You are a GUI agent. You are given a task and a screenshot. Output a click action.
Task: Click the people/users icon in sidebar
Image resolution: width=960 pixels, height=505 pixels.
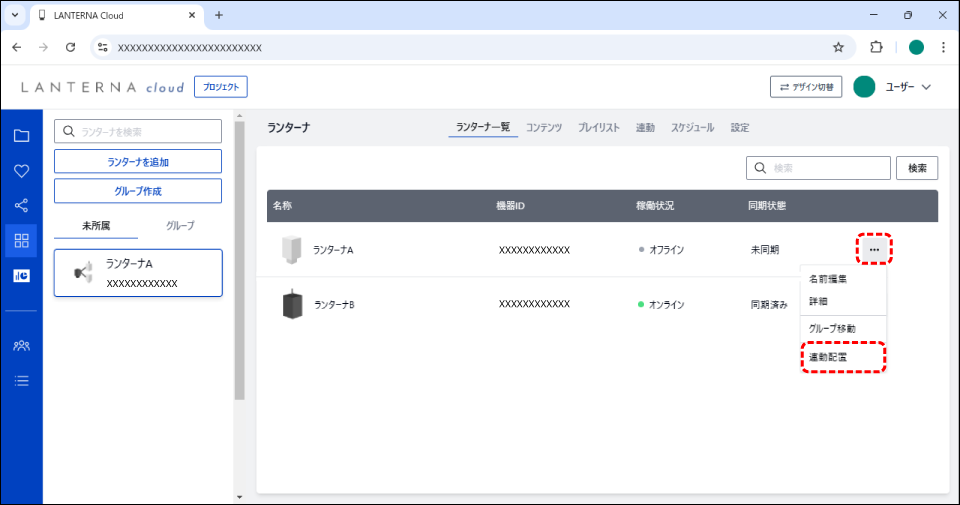tap(21, 345)
